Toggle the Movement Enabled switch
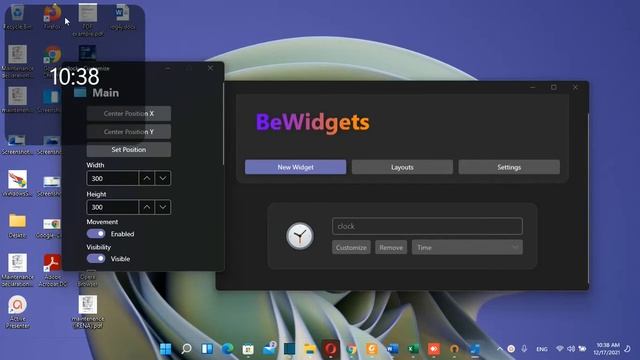The image size is (640, 360). (x=96, y=233)
